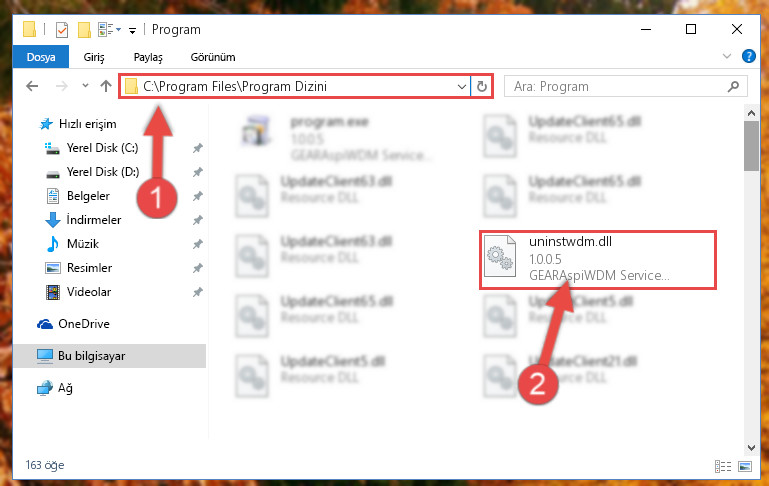Open recent locations dropdown arrow
769x486 pixels.
pos(85,86)
